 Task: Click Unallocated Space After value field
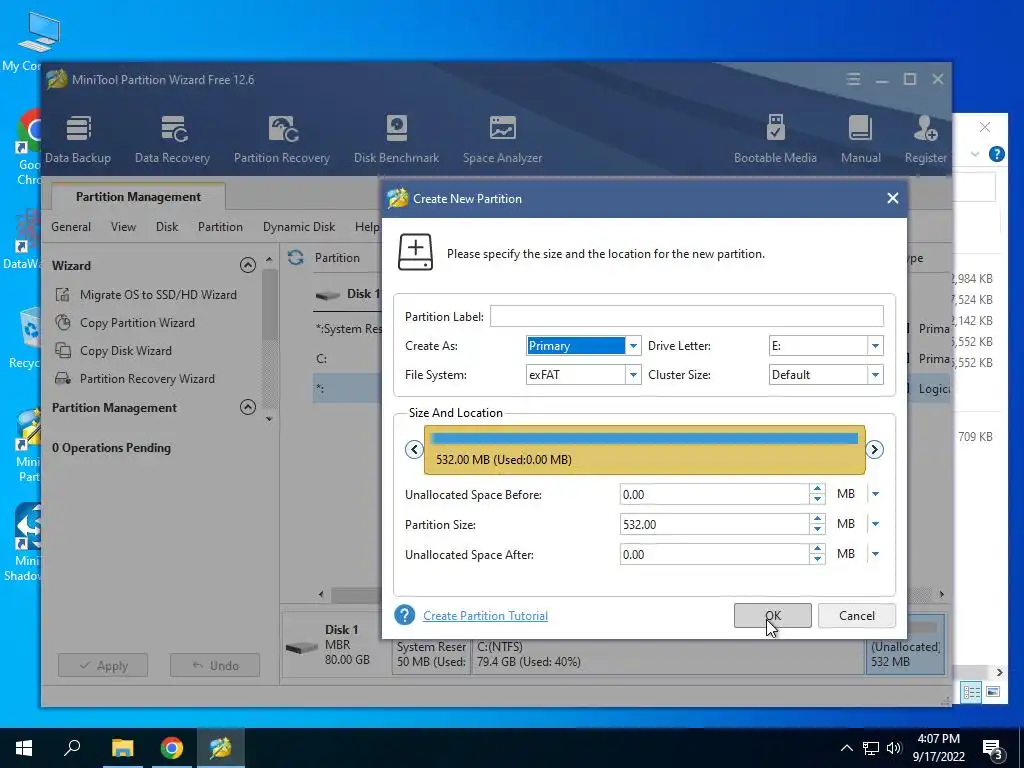point(714,554)
